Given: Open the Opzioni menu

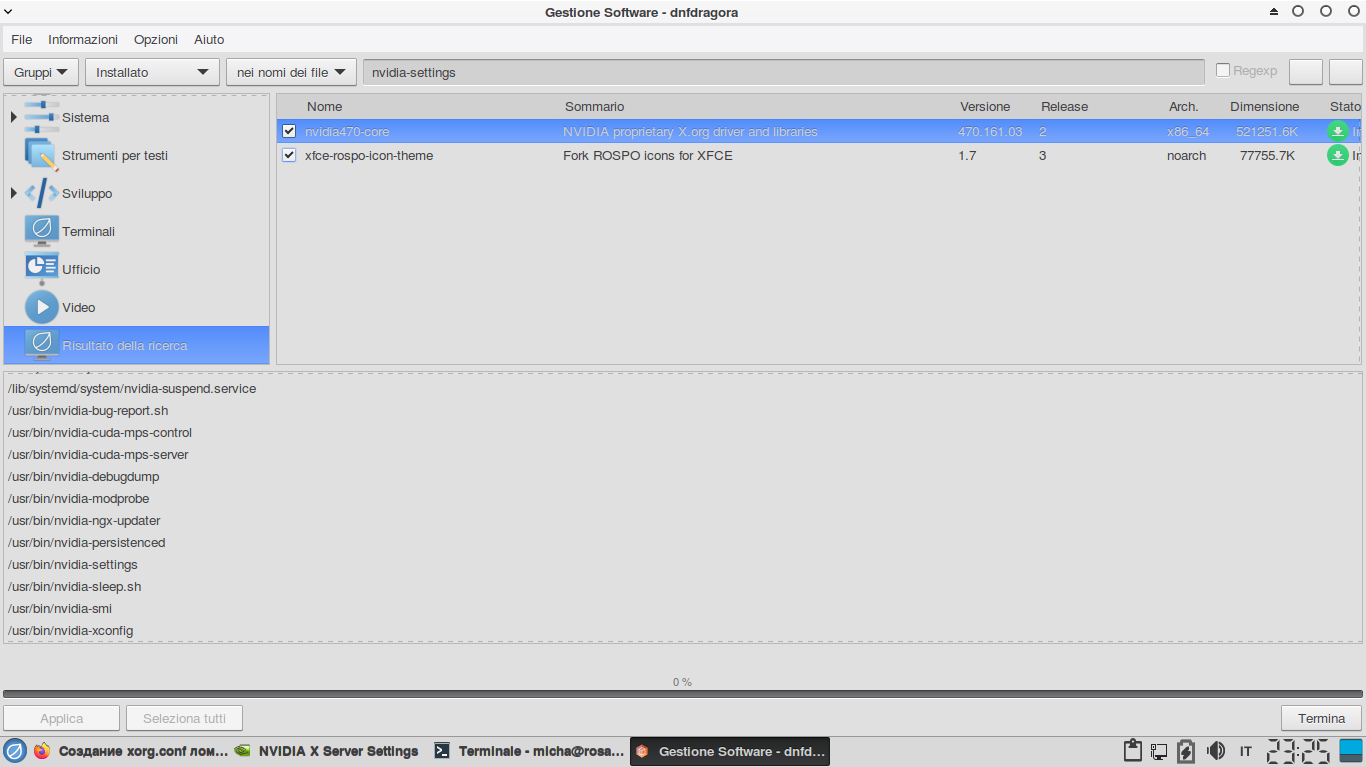Looking at the screenshot, I should tap(156, 39).
